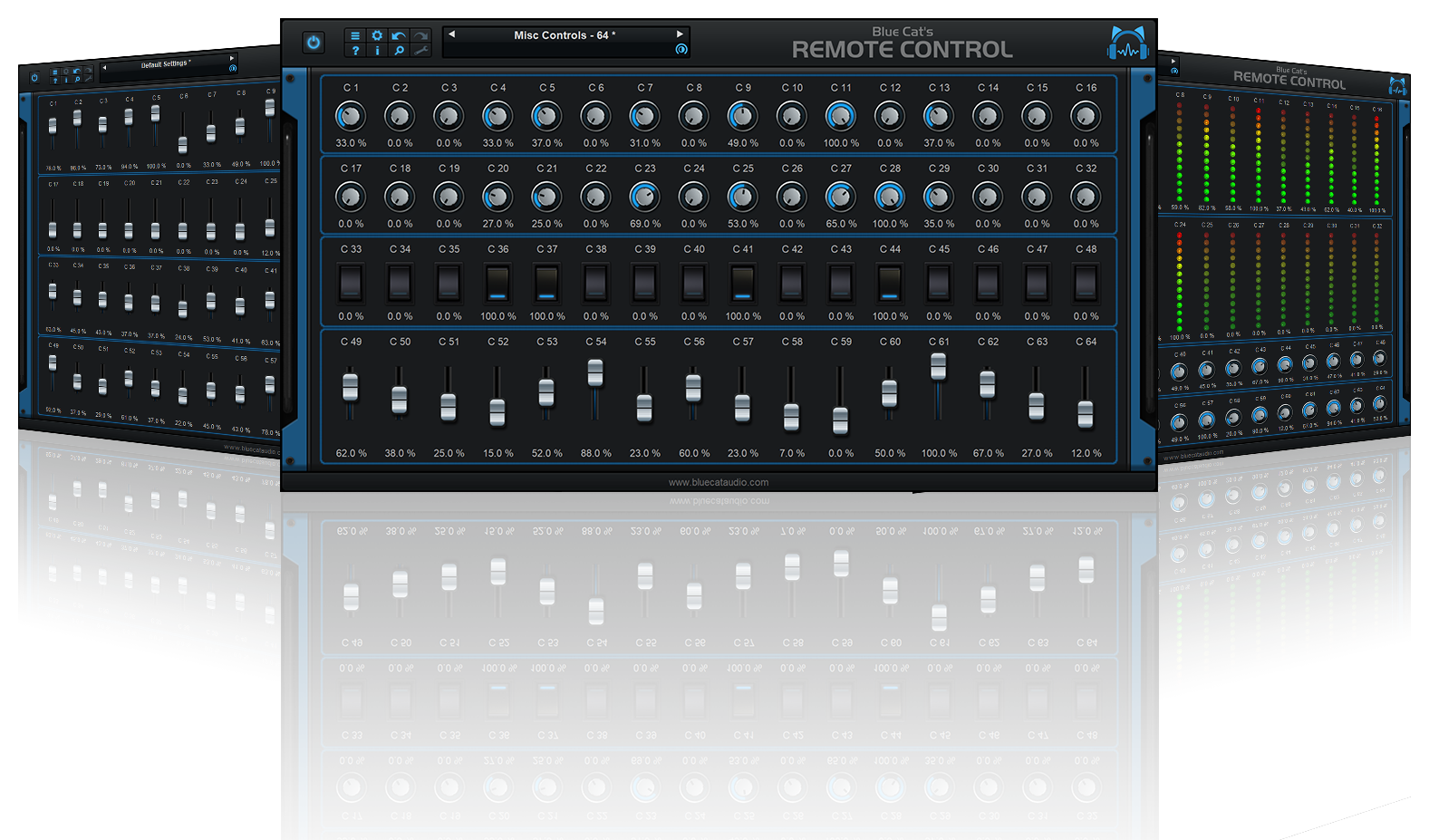
Task: Open the info 'i' icon
Action: (x=377, y=51)
